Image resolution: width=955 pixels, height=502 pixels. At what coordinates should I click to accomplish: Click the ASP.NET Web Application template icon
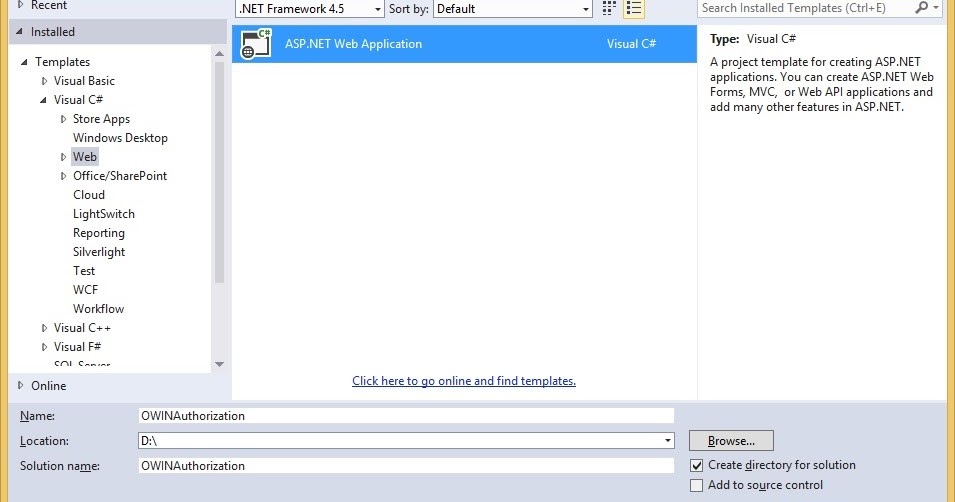256,44
